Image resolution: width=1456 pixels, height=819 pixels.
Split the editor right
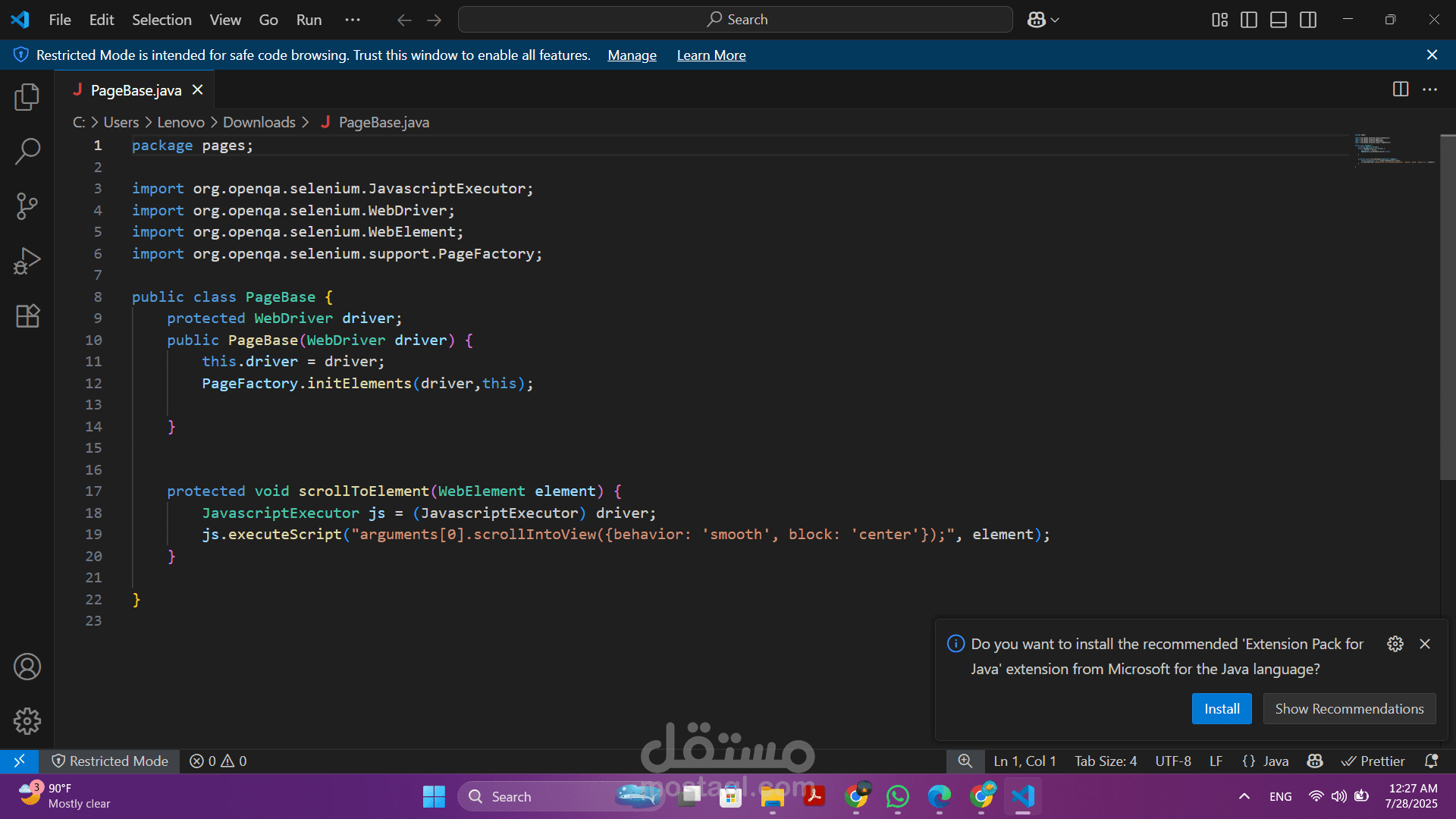(x=1400, y=89)
